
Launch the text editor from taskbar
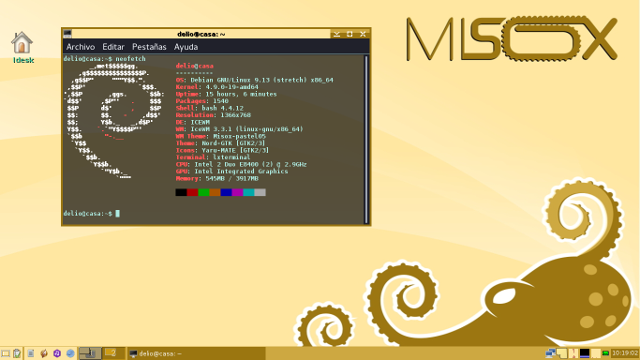click(31, 353)
